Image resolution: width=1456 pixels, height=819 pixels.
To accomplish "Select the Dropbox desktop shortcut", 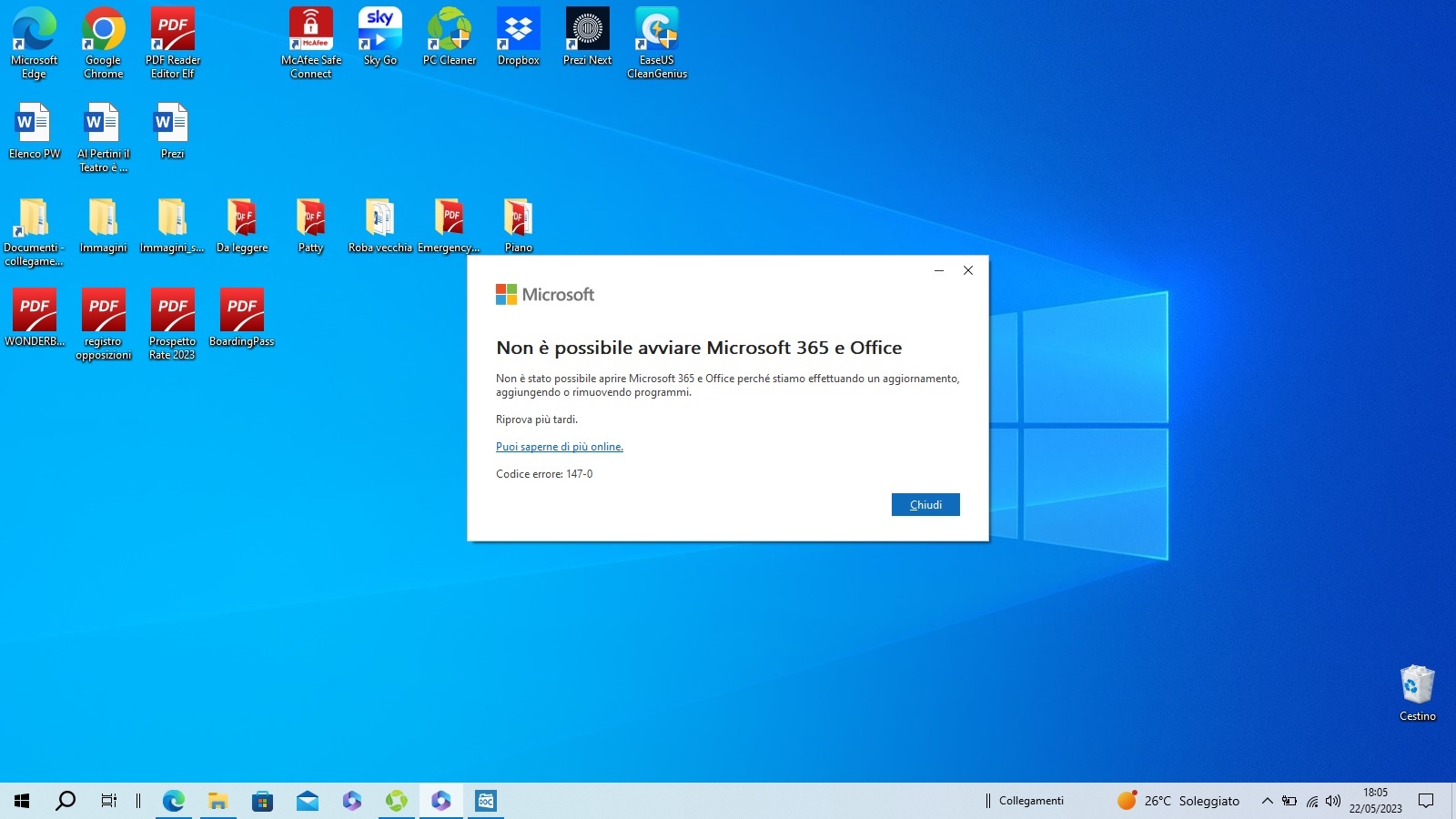I will click(519, 36).
